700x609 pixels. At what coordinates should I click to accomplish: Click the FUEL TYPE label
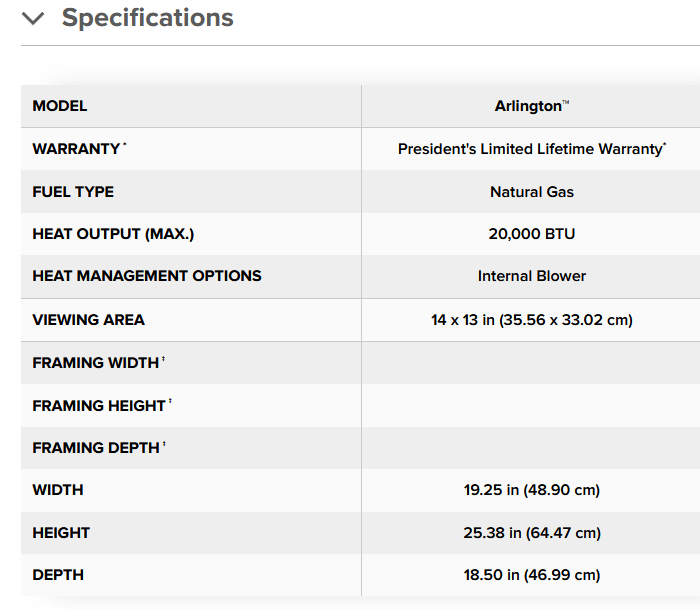(73, 192)
